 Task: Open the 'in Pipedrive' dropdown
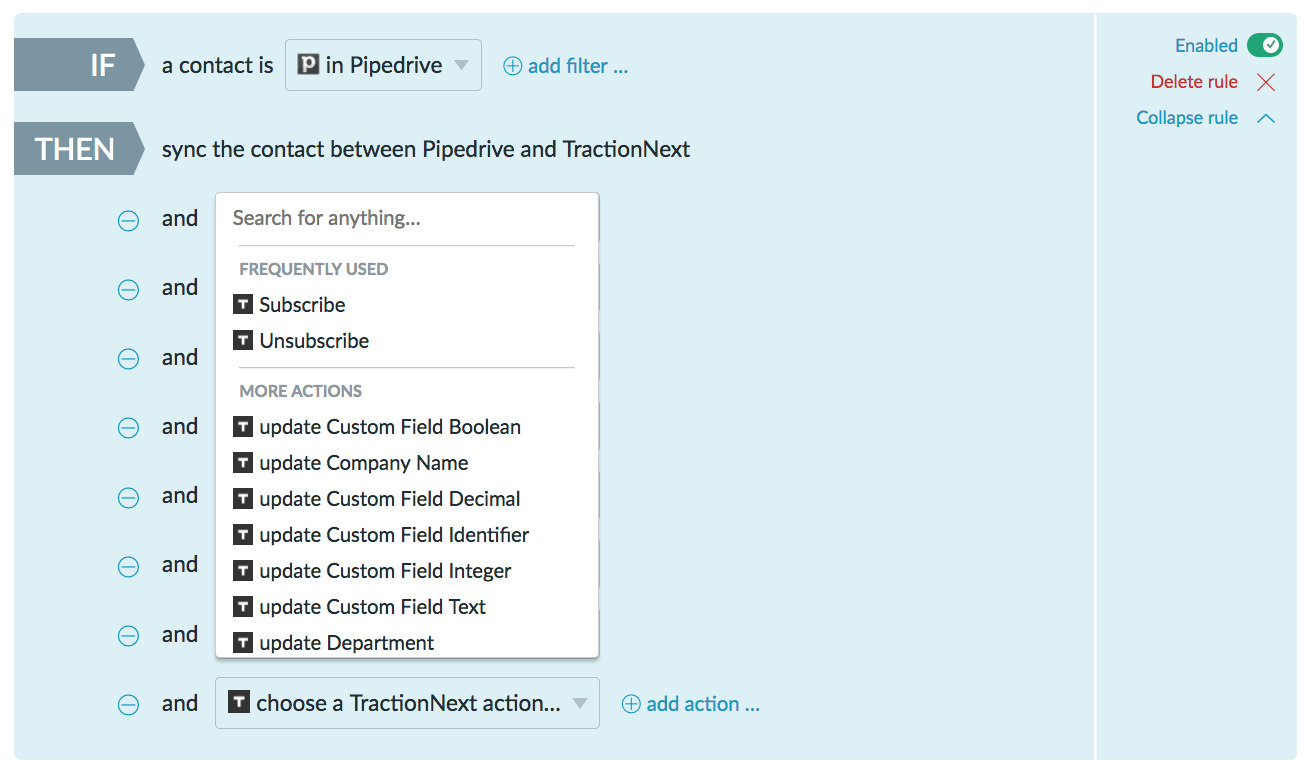coord(383,65)
